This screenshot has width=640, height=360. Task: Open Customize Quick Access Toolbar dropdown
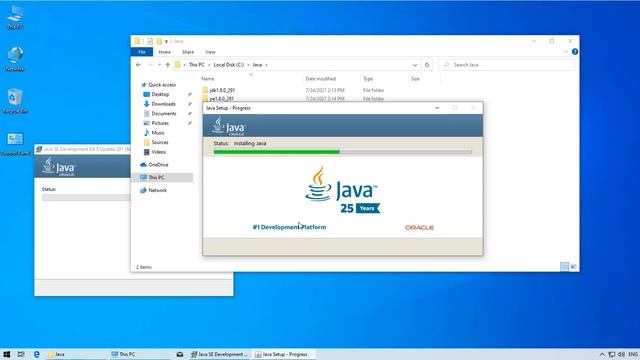pyautogui.click(x=166, y=41)
